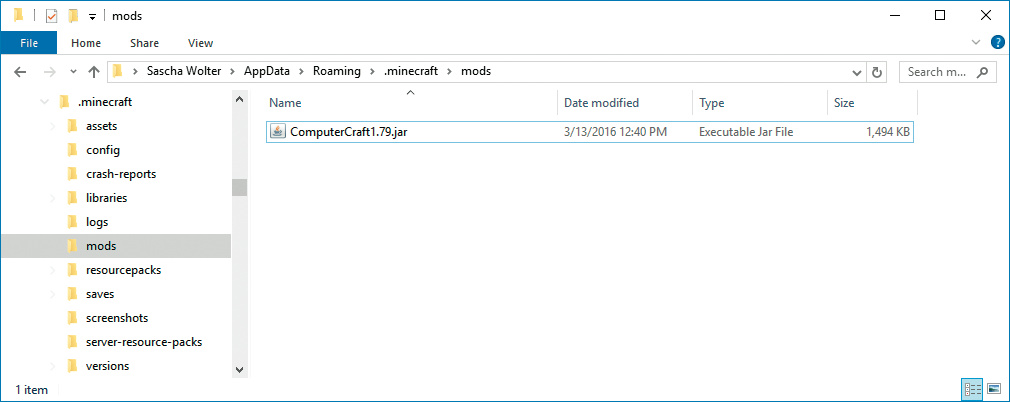Screen dimensions: 1010x402
Task: Sort files by Type column
Action: click(x=760, y=102)
